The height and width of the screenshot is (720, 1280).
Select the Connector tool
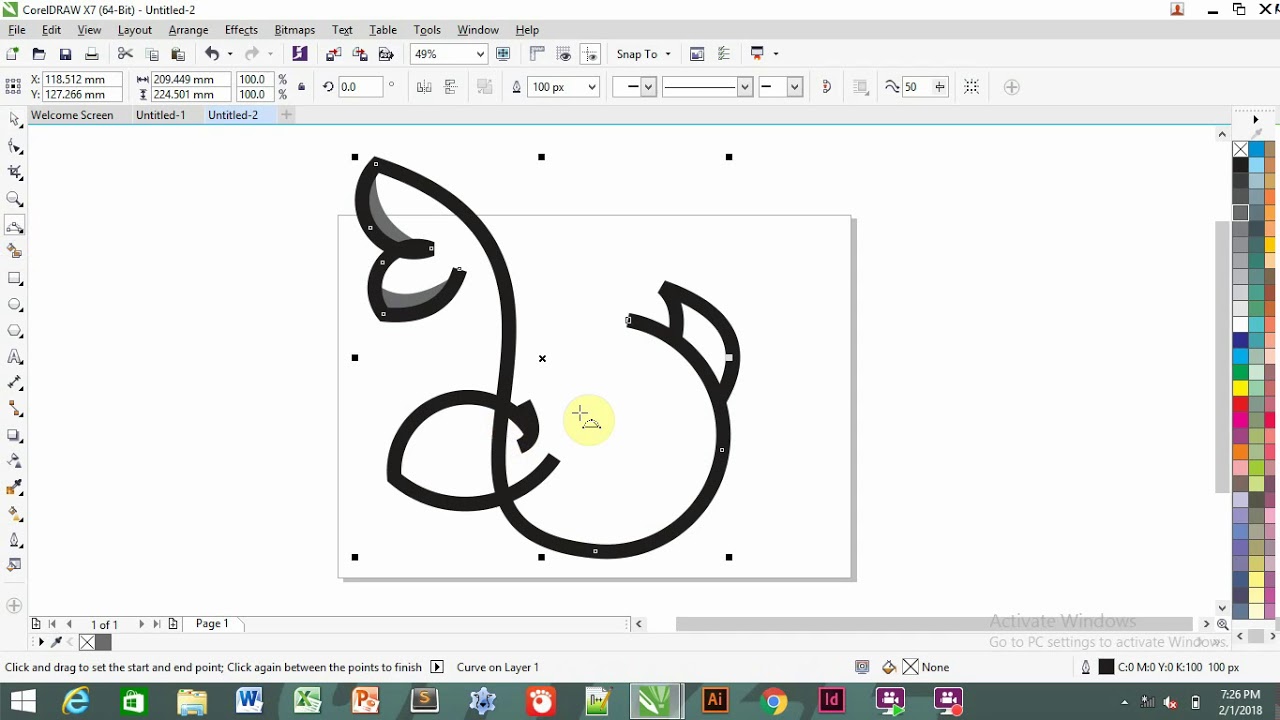15,409
